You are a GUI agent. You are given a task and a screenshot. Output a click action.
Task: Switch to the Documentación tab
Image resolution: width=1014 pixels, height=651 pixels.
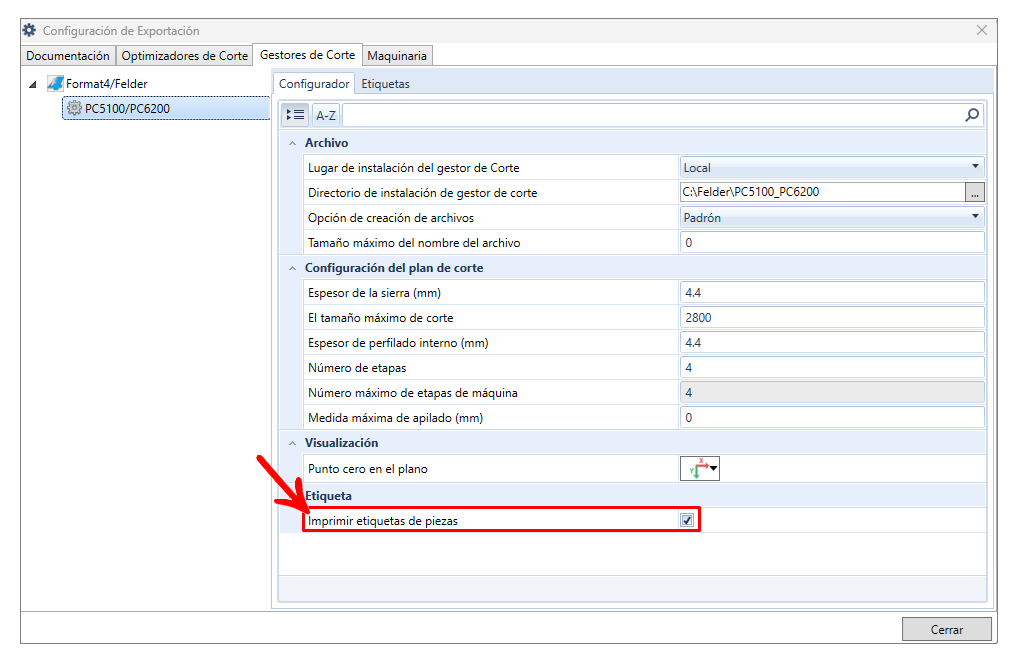(68, 56)
